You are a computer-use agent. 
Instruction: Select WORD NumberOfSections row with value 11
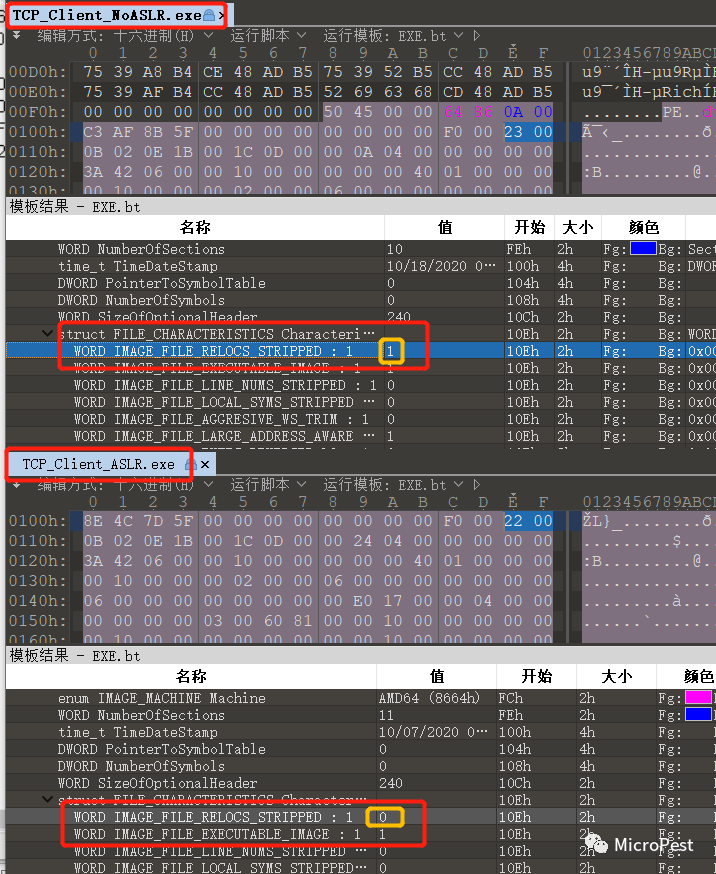pos(361,715)
